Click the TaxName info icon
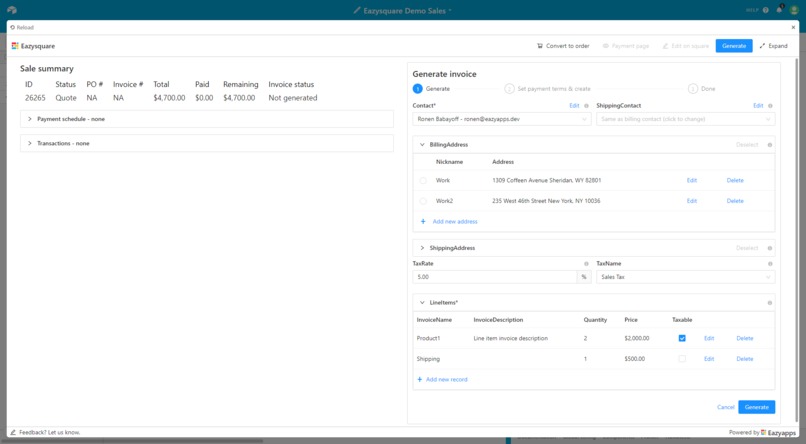This screenshot has width=806, height=444. (770, 264)
